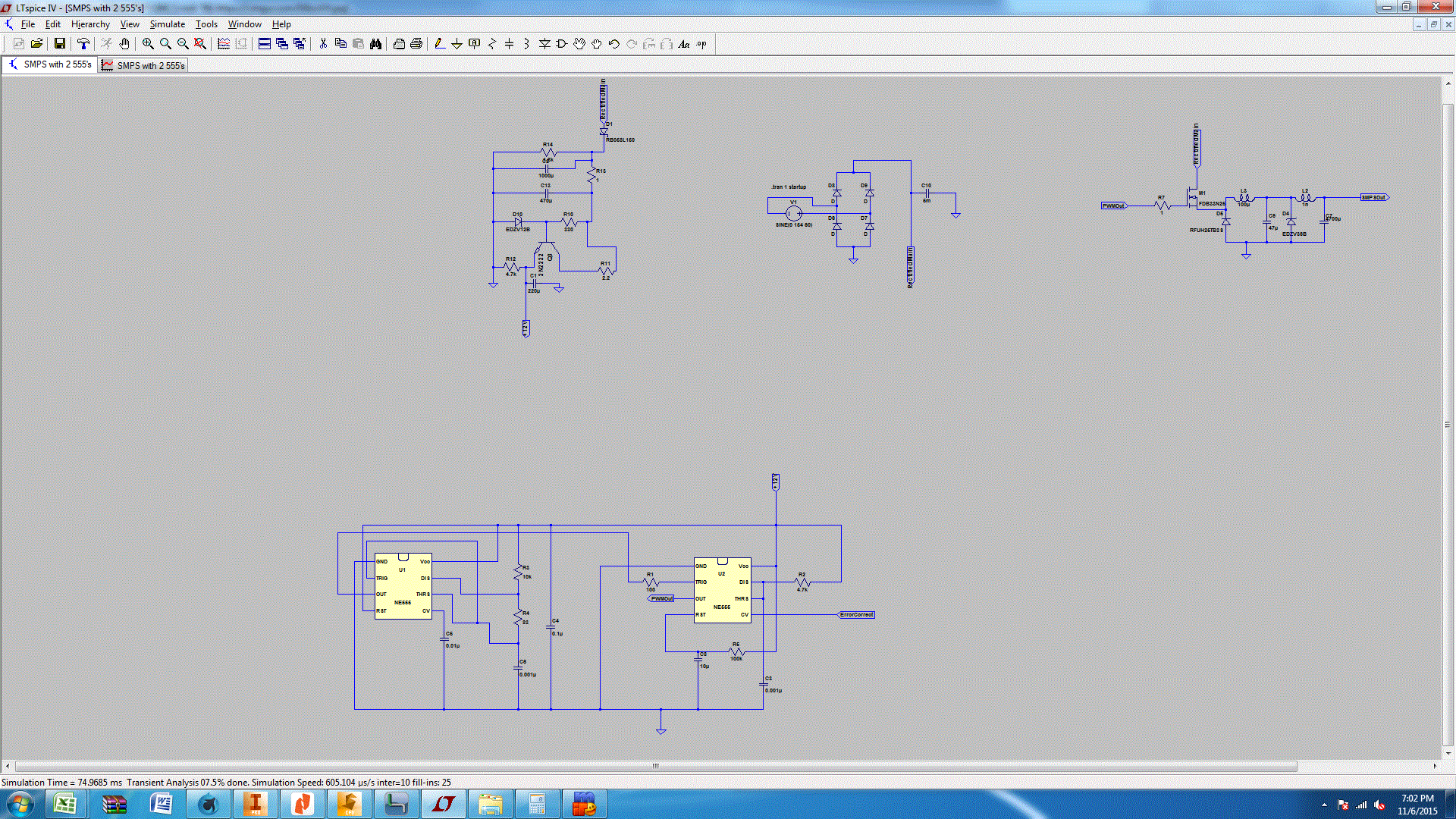Open the Find binoculars tool
This screenshot has width=1456, height=819.
tap(375, 44)
